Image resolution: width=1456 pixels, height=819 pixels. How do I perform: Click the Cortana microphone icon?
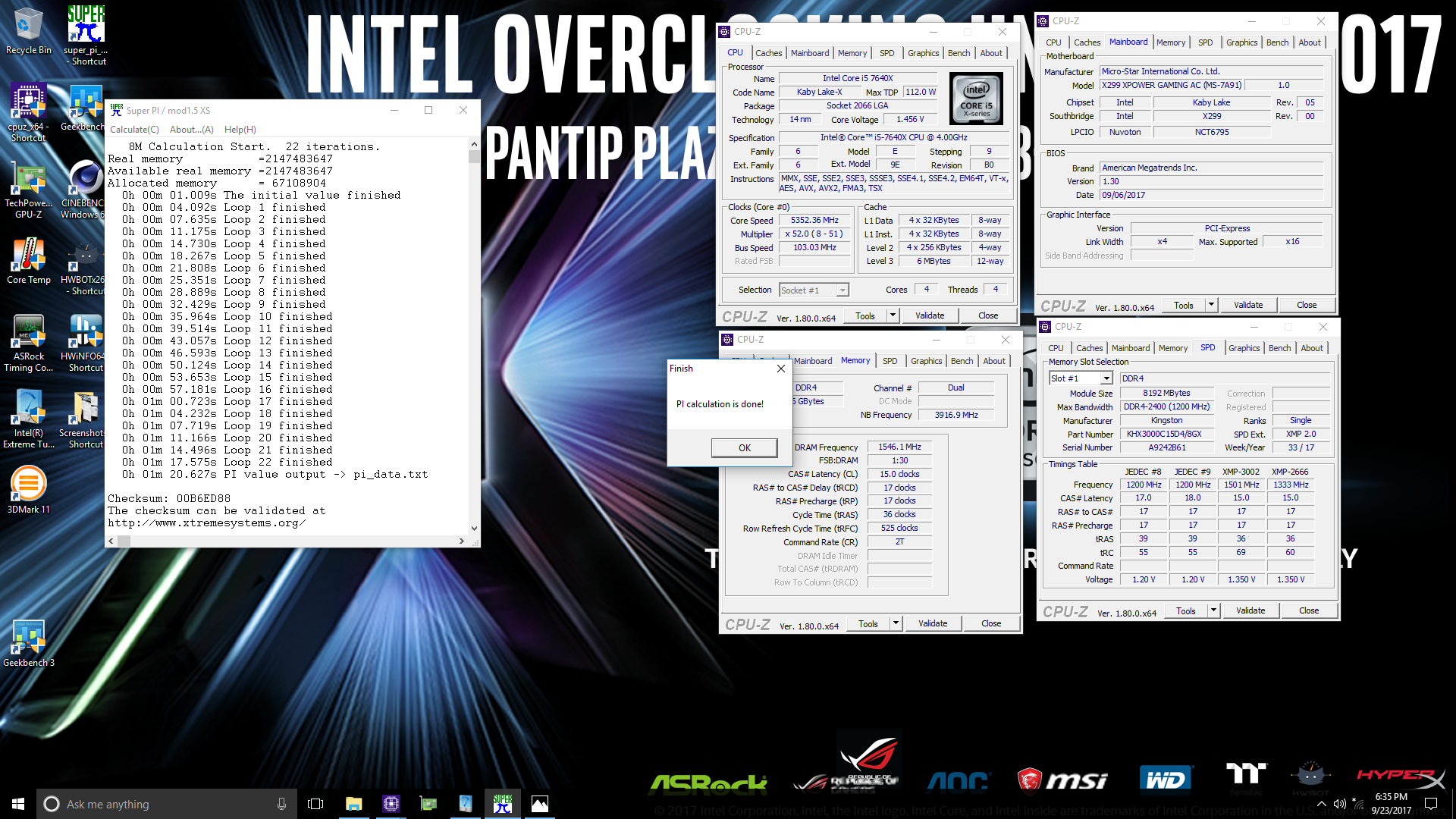point(281,804)
